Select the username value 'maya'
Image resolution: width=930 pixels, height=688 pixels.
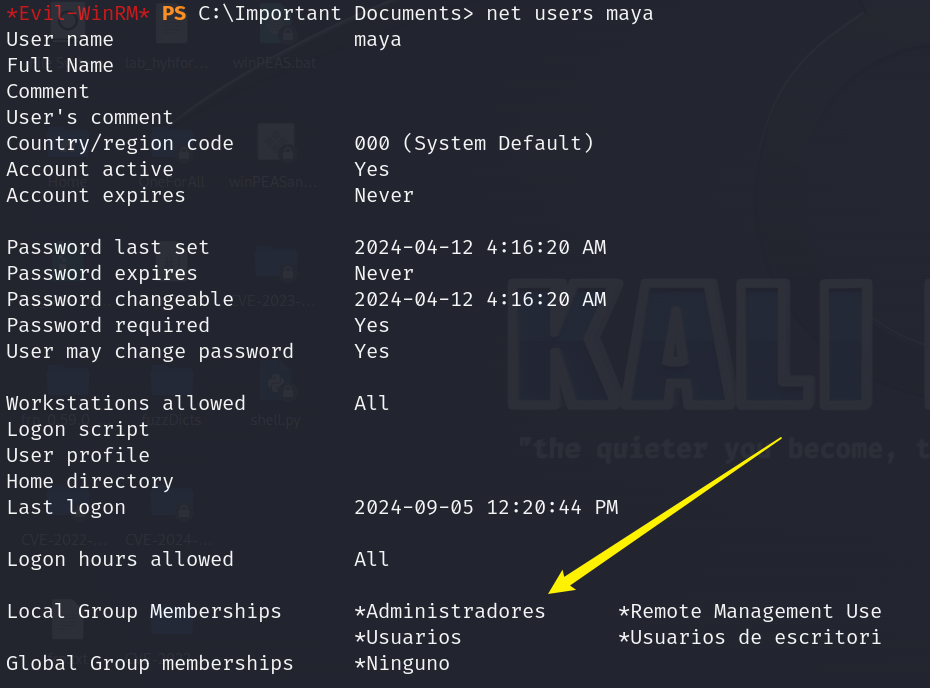click(377, 40)
